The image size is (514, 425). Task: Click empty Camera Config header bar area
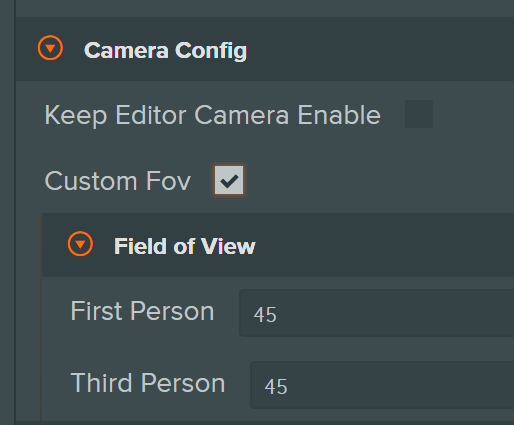[x=380, y=49]
